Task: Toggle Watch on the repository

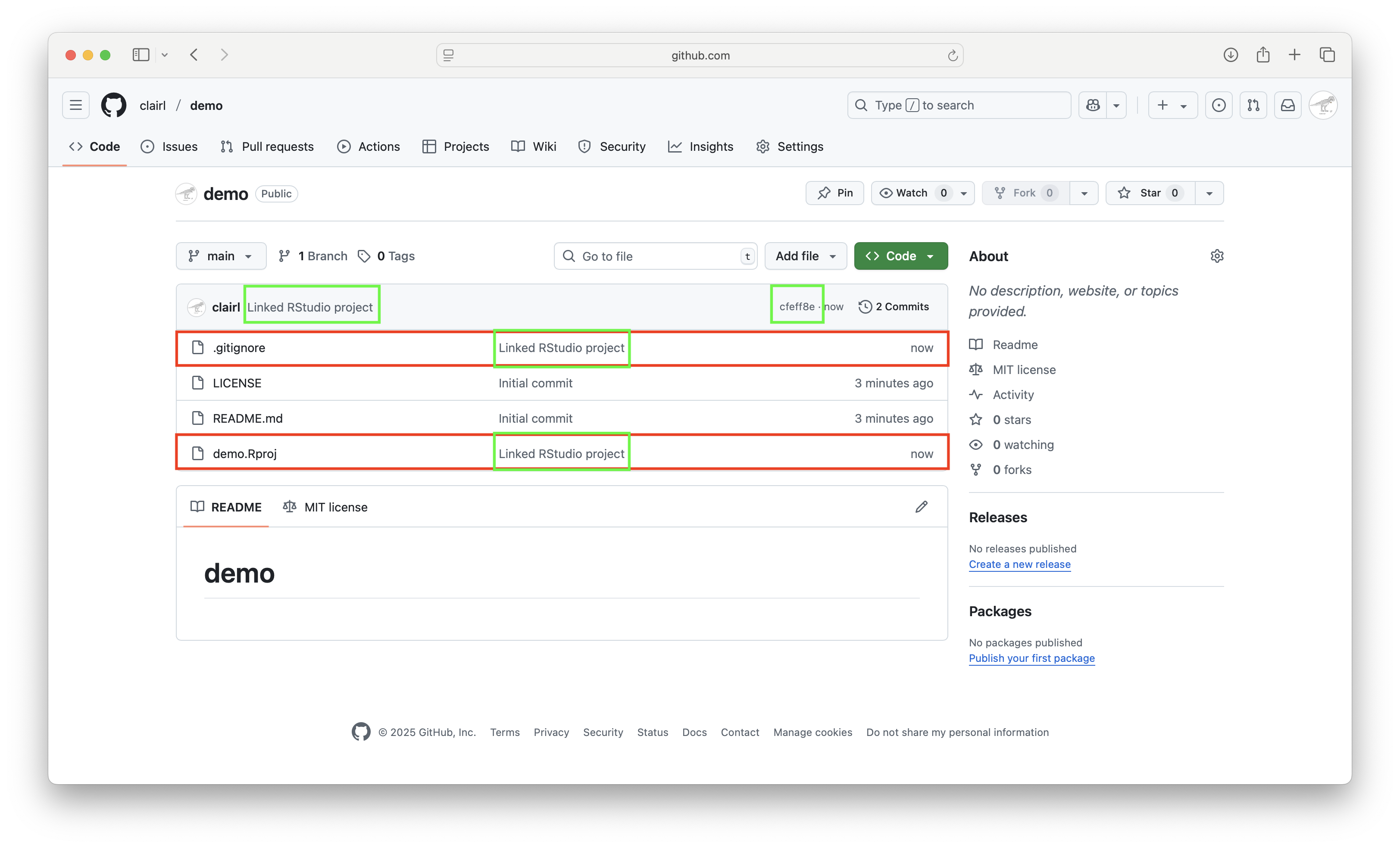Action: (911, 193)
